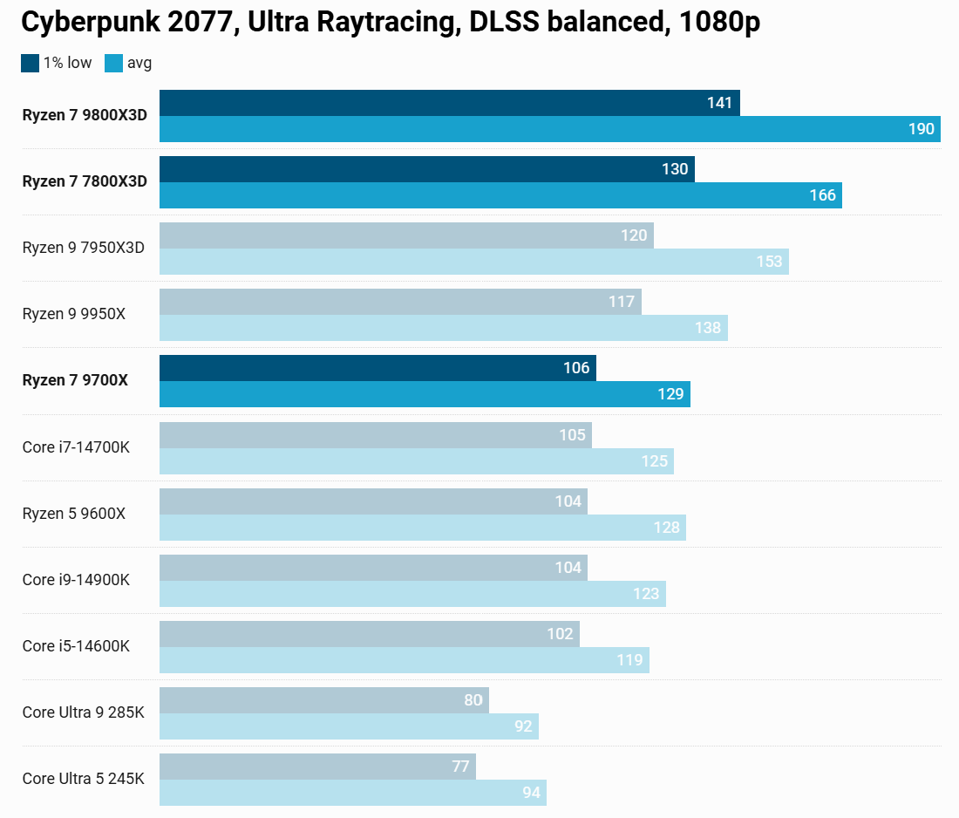Select the Ryzen 7 9700X row label

pos(75,380)
